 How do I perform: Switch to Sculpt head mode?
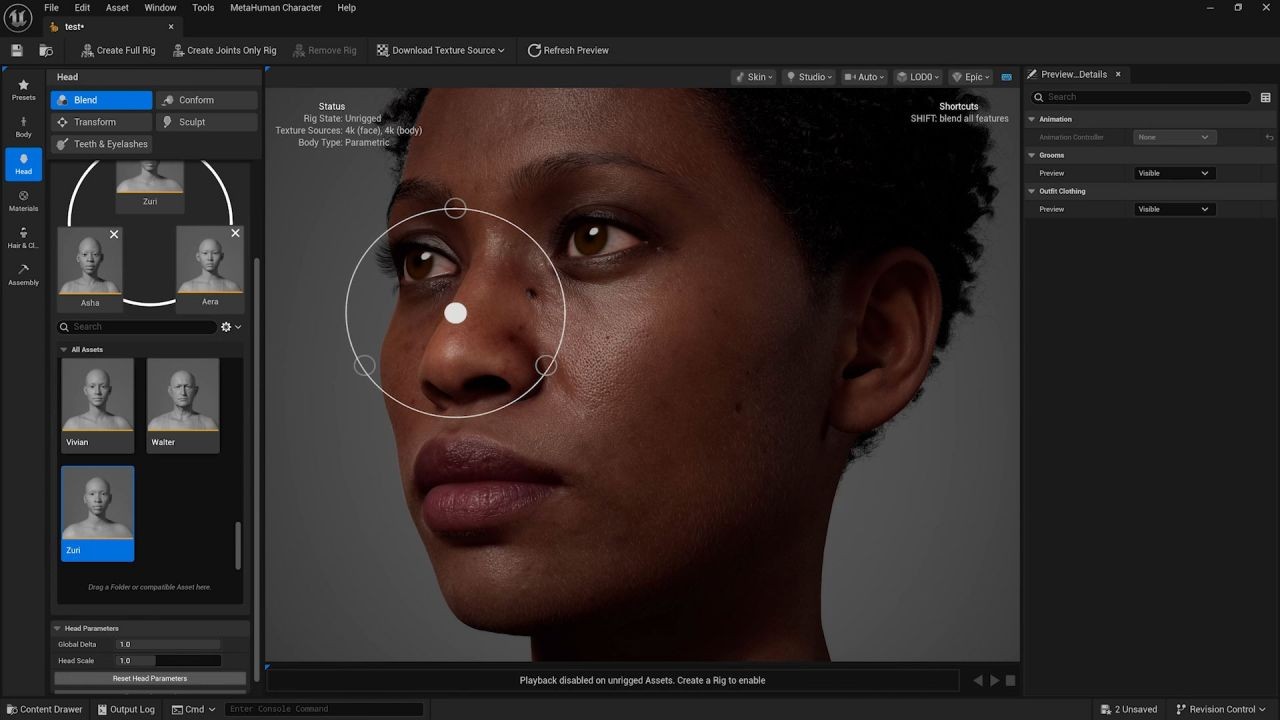point(206,122)
